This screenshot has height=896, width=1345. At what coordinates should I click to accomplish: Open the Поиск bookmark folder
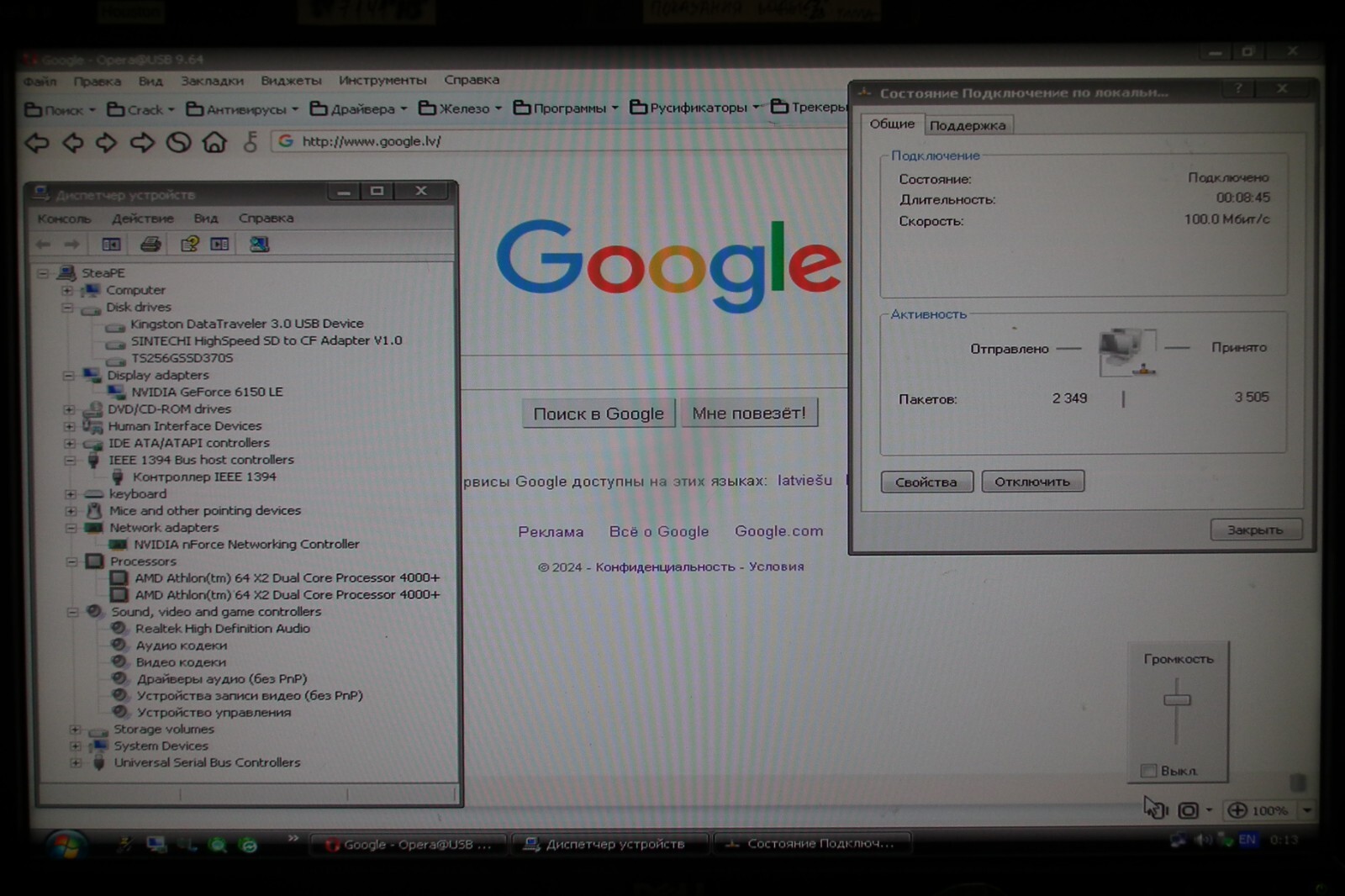[61, 110]
